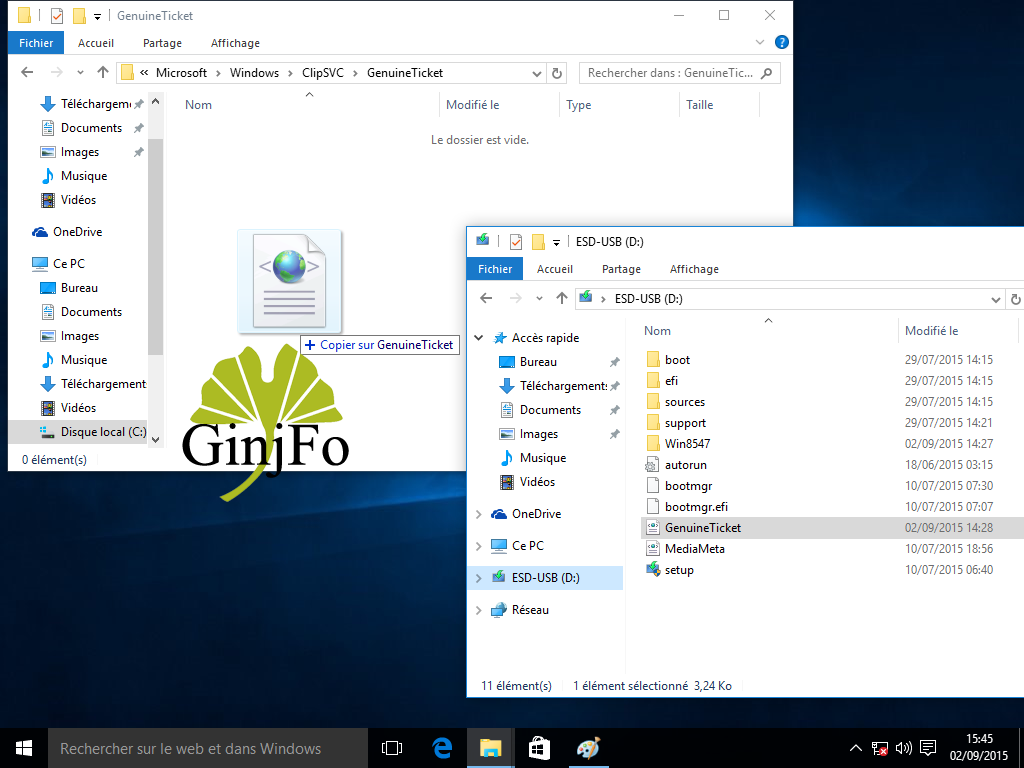Open the Windows Start menu
Screen dimensions: 1024x768
pos(24,748)
